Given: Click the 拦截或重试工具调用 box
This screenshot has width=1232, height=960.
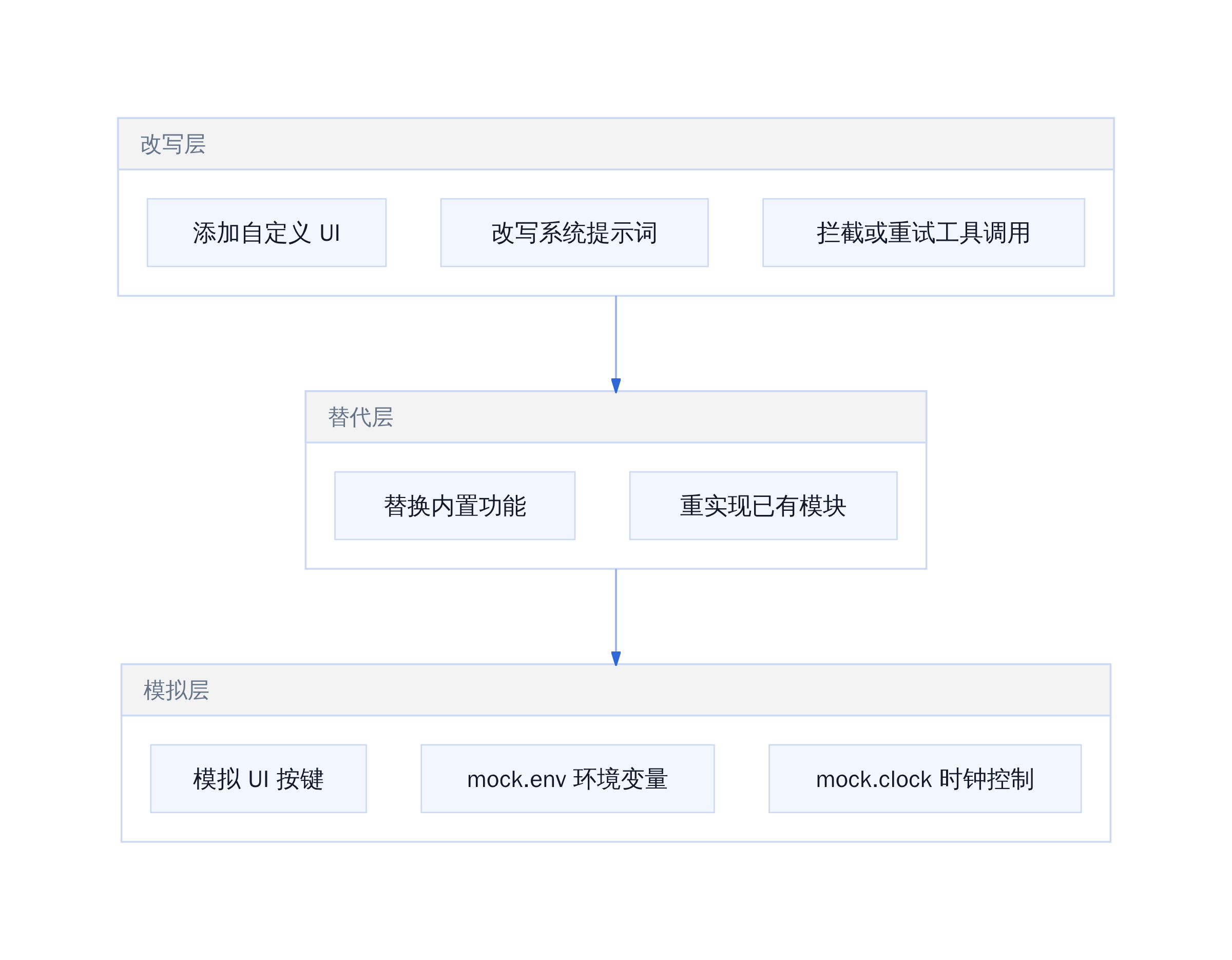Looking at the screenshot, I should point(923,233).
